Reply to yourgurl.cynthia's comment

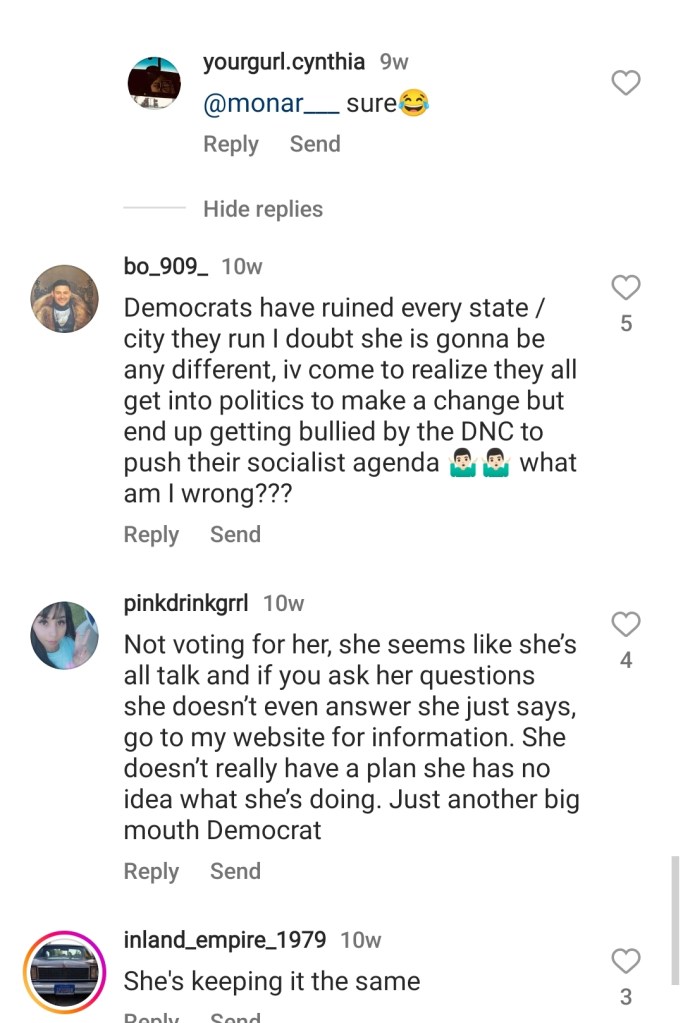pyautogui.click(x=231, y=144)
